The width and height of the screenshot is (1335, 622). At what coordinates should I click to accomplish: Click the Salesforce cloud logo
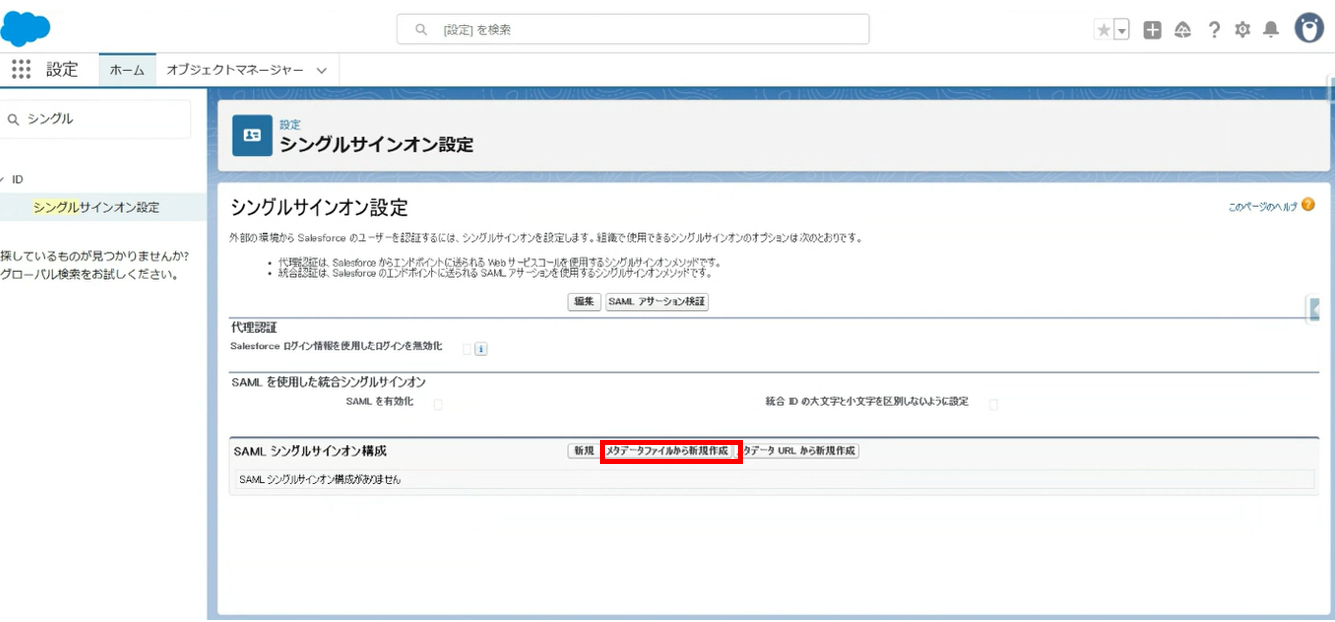click(x=26, y=29)
